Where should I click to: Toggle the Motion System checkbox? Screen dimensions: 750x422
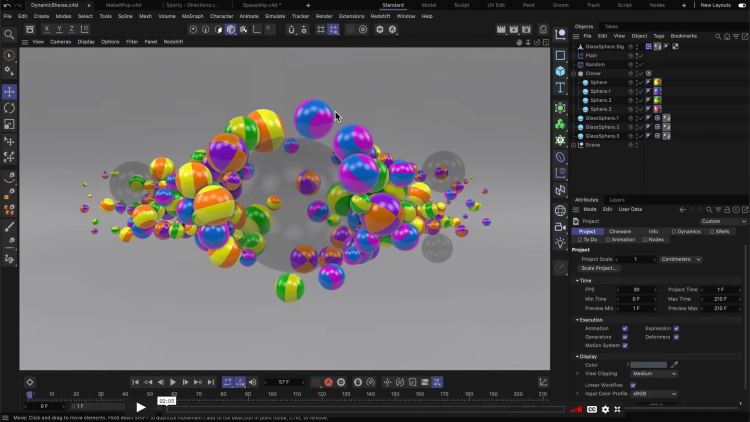click(x=625, y=345)
